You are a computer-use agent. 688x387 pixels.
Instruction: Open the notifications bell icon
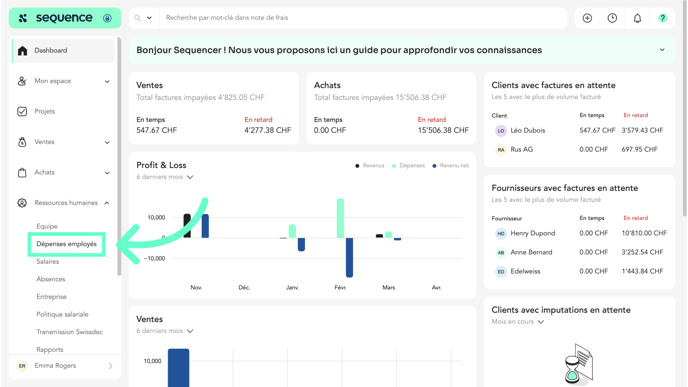pyautogui.click(x=637, y=18)
